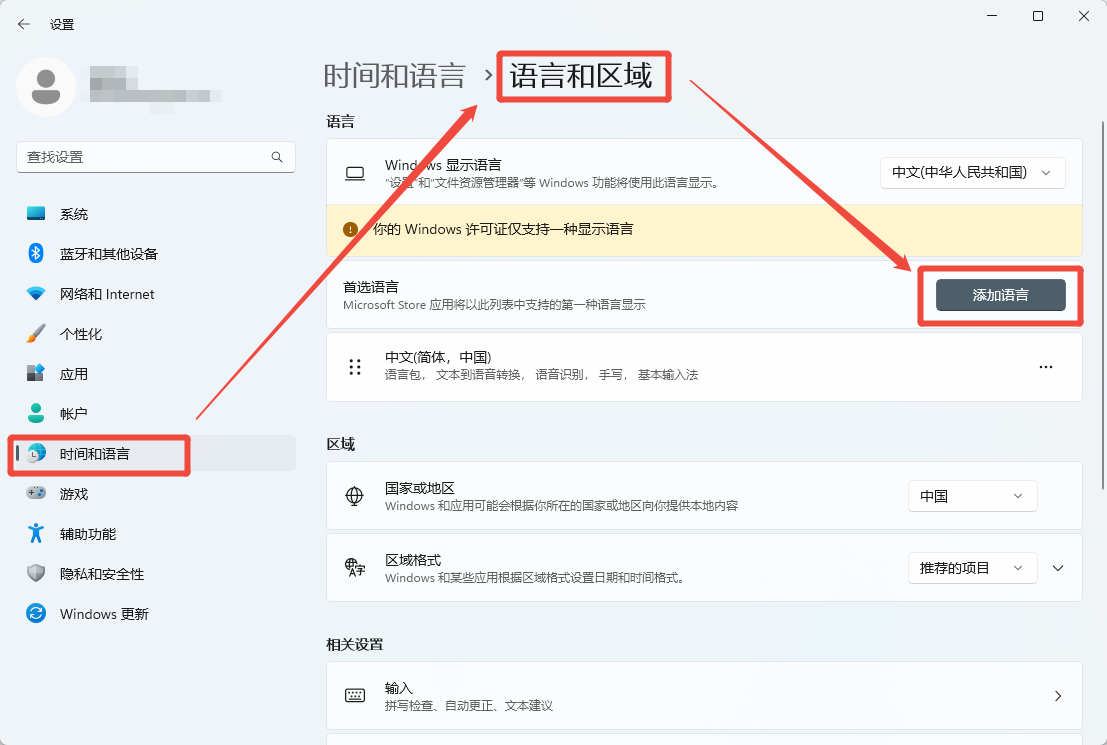Image resolution: width=1107 pixels, height=745 pixels.
Task: Click the globe icon for 国家或地区
Action: pyautogui.click(x=354, y=496)
